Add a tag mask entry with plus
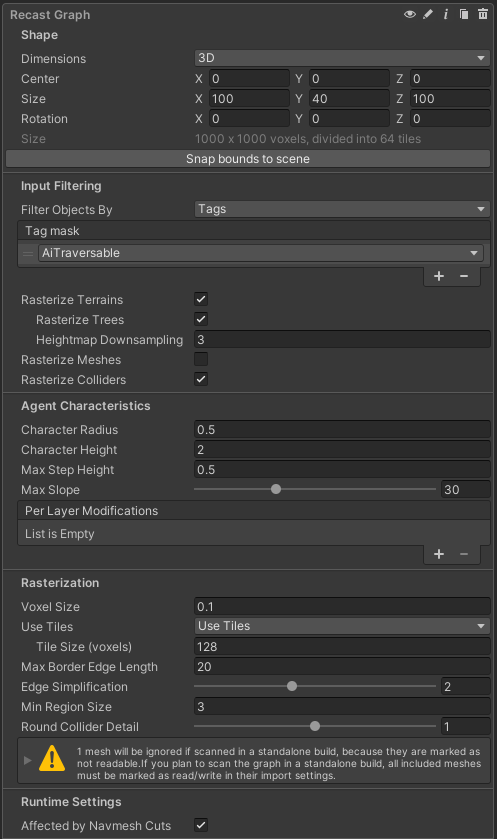The width and height of the screenshot is (497, 839). click(x=439, y=276)
